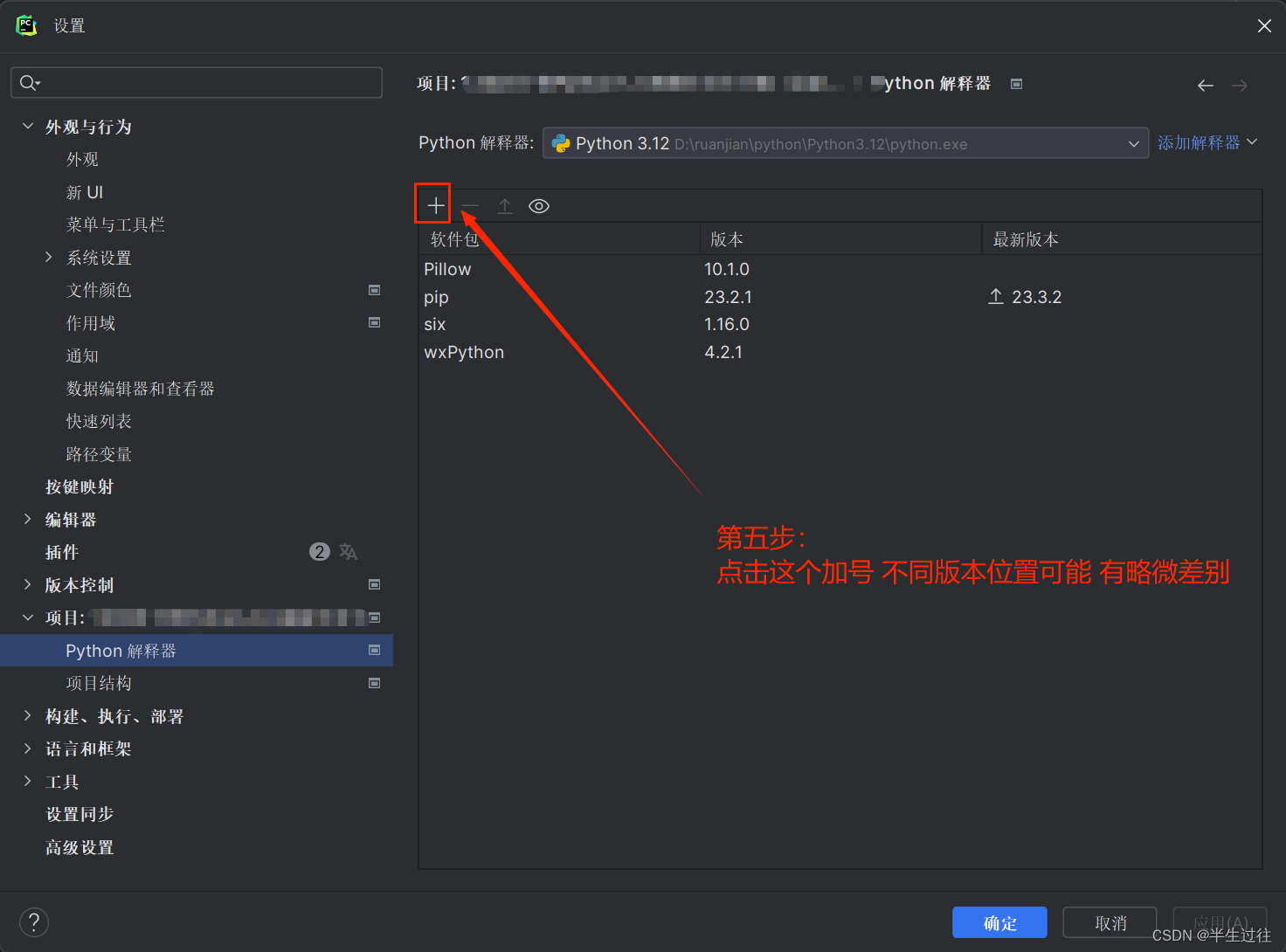Select the 新 UI settings item

pos(85,192)
